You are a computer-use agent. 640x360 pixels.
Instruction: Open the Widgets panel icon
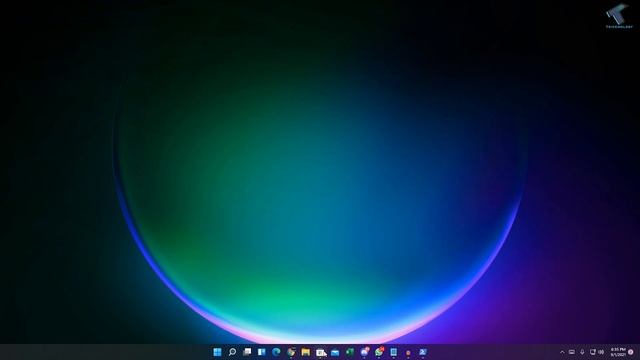262,352
